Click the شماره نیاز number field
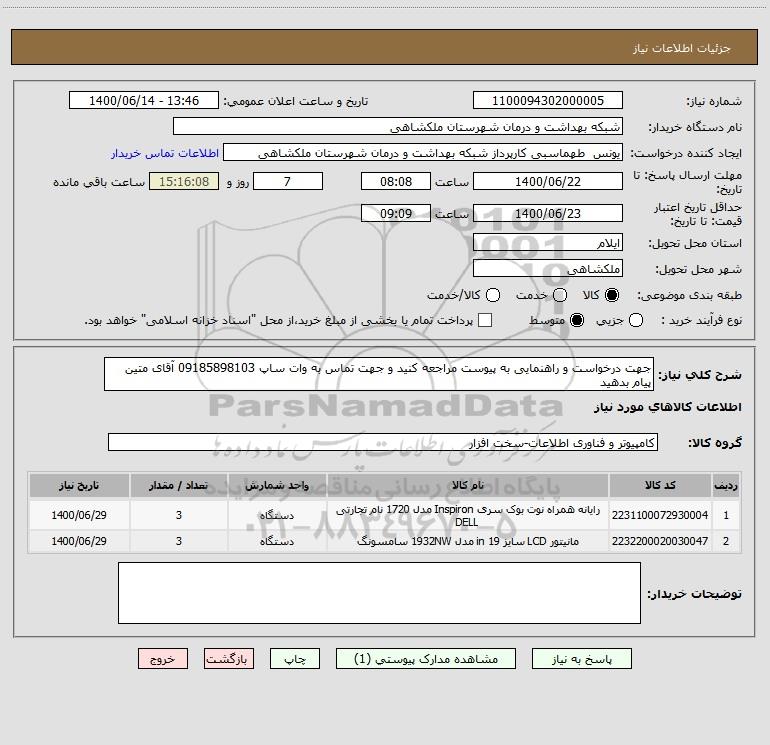The image size is (770, 745). pyautogui.click(x=548, y=100)
